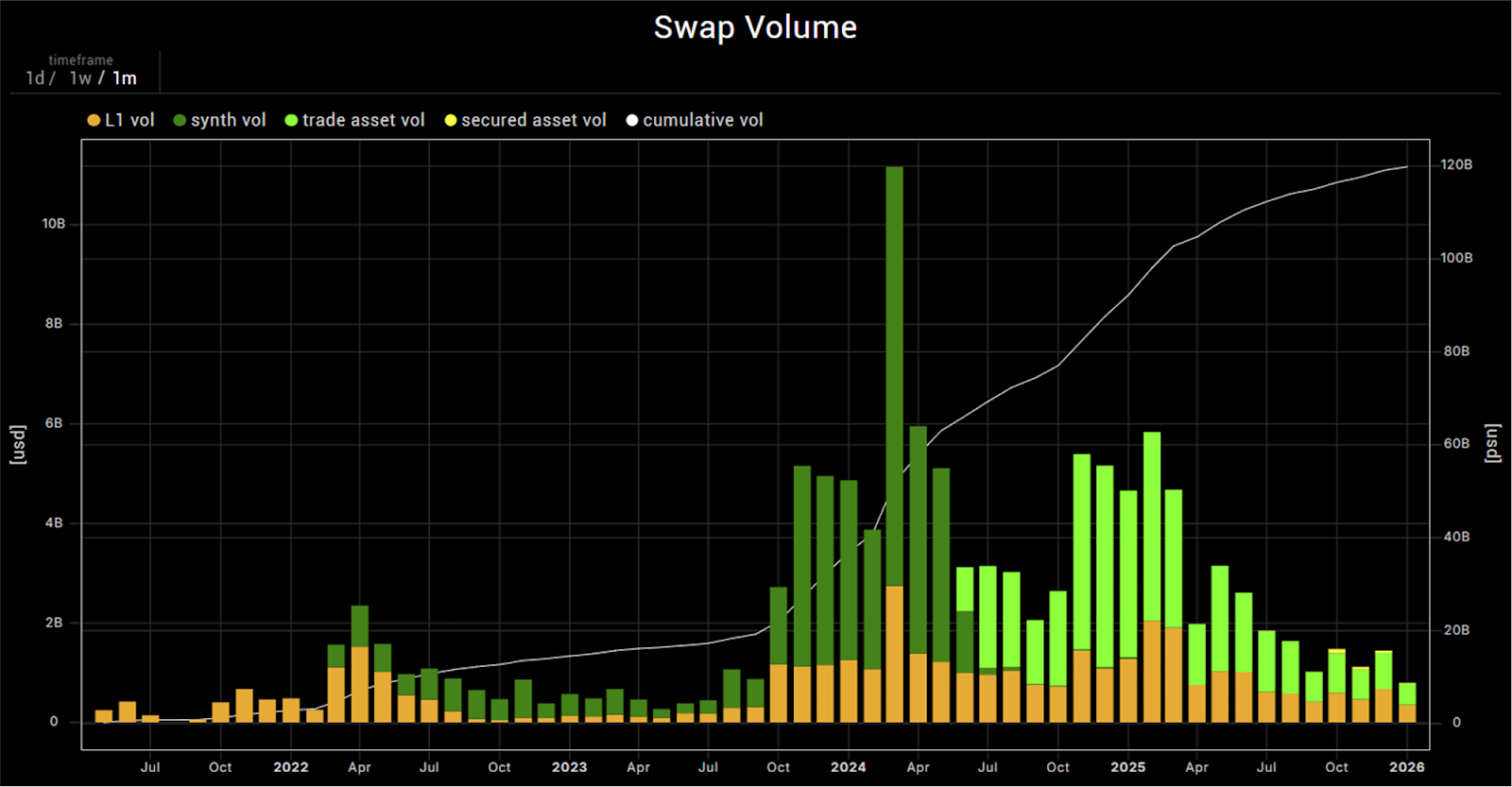Click the yellow secured asset vol legend dot
Viewport: 1512px width, 787px height.
point(451,120)
